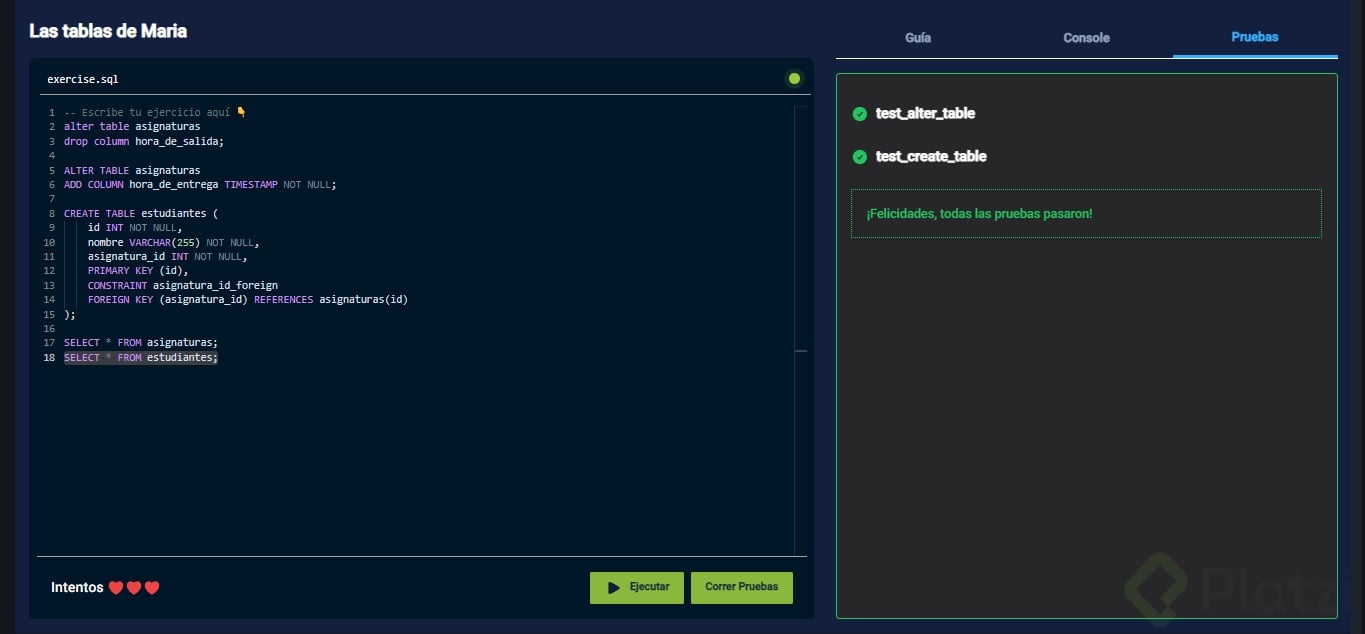Click the PRIMARY KEY (id) line

coord(138,270)
